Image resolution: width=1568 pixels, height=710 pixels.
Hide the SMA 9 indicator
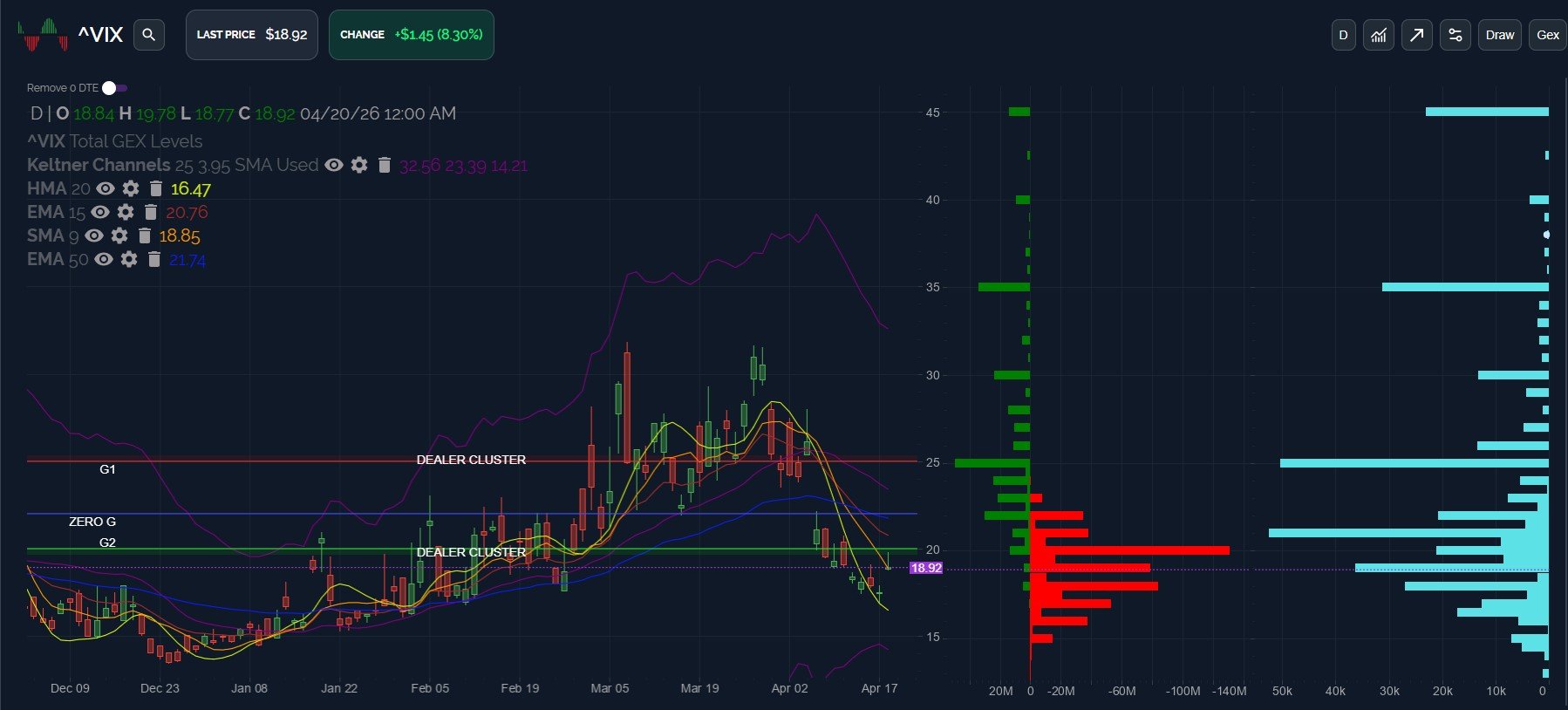(94, 236)
